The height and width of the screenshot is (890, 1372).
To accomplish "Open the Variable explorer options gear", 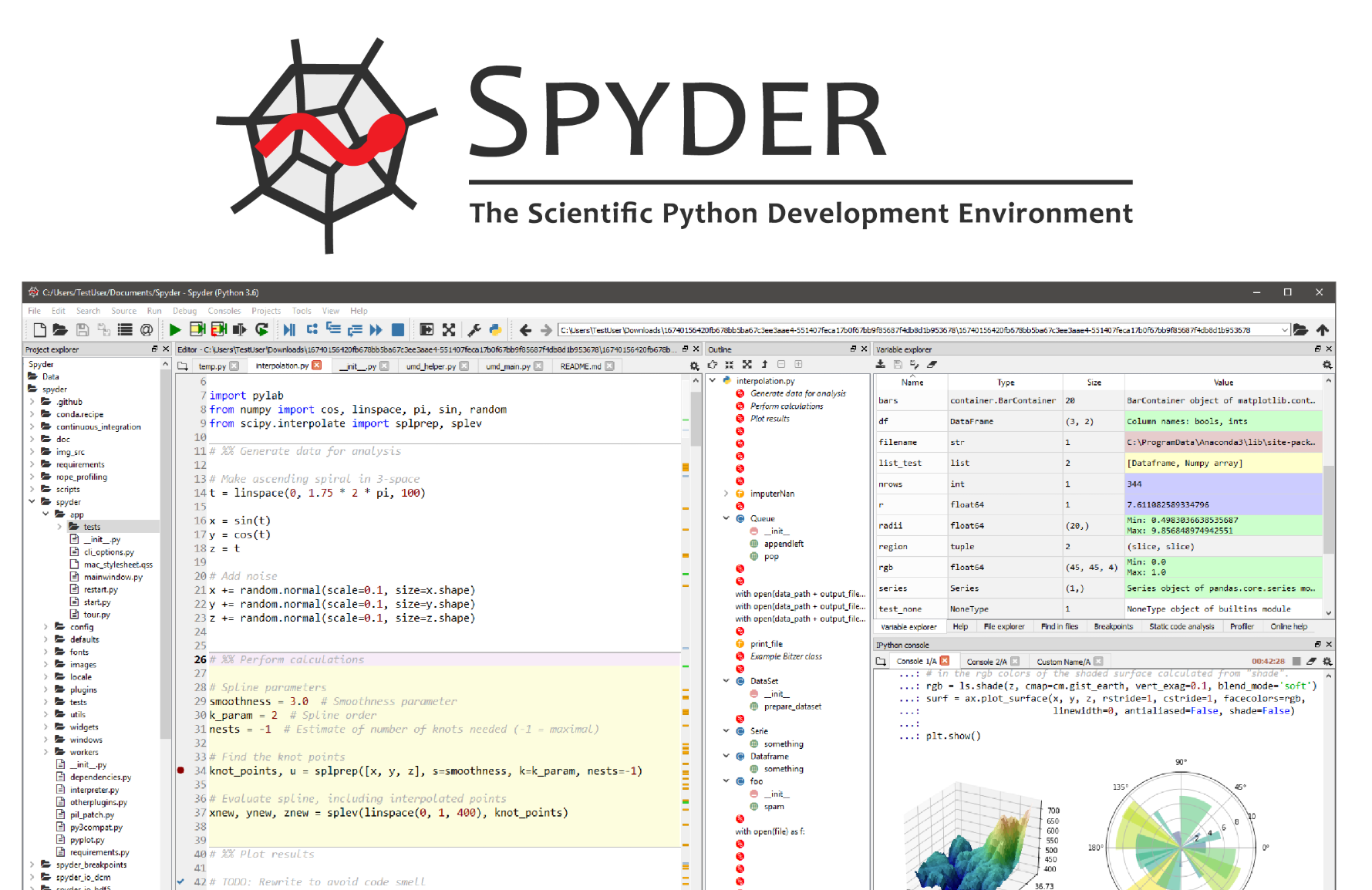I will 1327,365.
